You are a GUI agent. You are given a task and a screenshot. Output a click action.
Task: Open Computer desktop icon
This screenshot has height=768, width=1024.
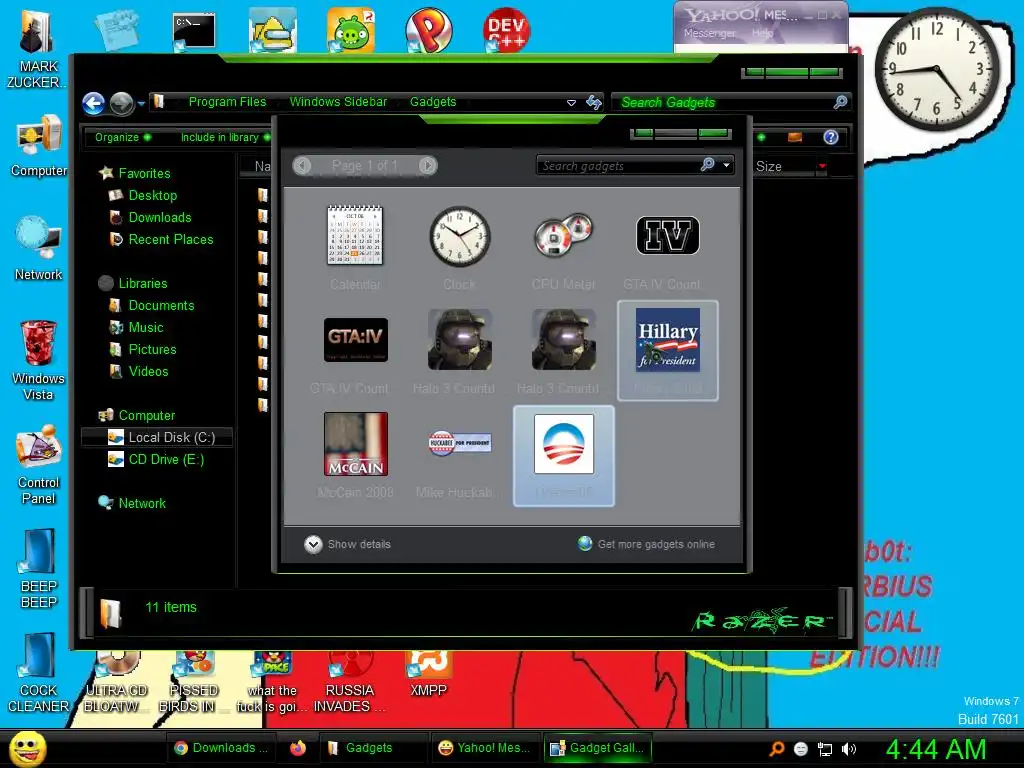click(x=38, y=145)
